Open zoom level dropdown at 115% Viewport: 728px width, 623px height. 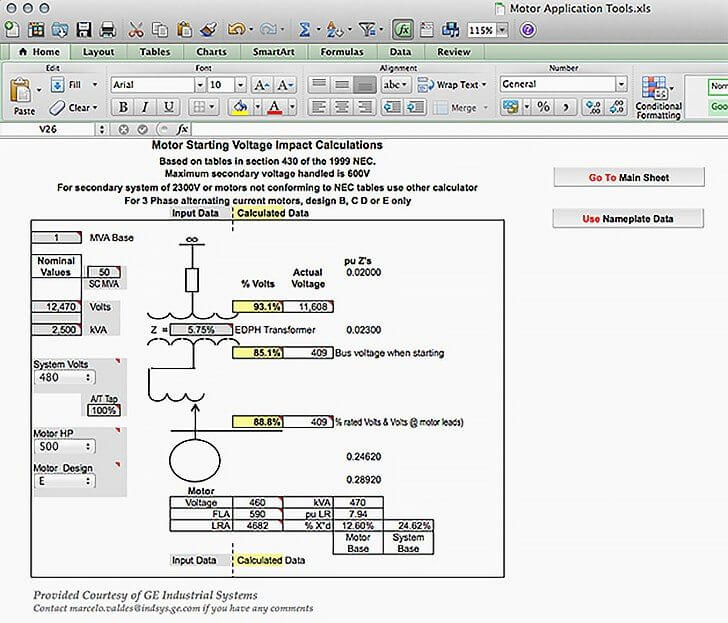(502, 30)
